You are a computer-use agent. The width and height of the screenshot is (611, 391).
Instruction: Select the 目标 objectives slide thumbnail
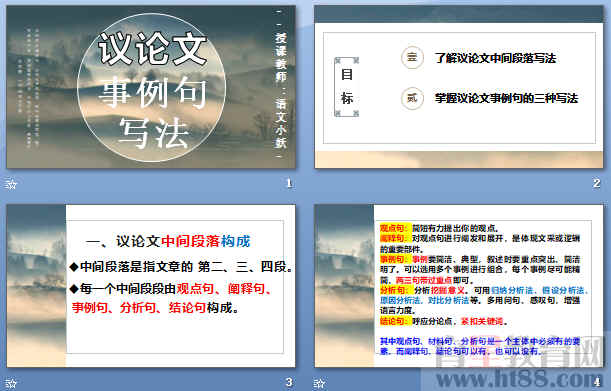click(459, 87)
